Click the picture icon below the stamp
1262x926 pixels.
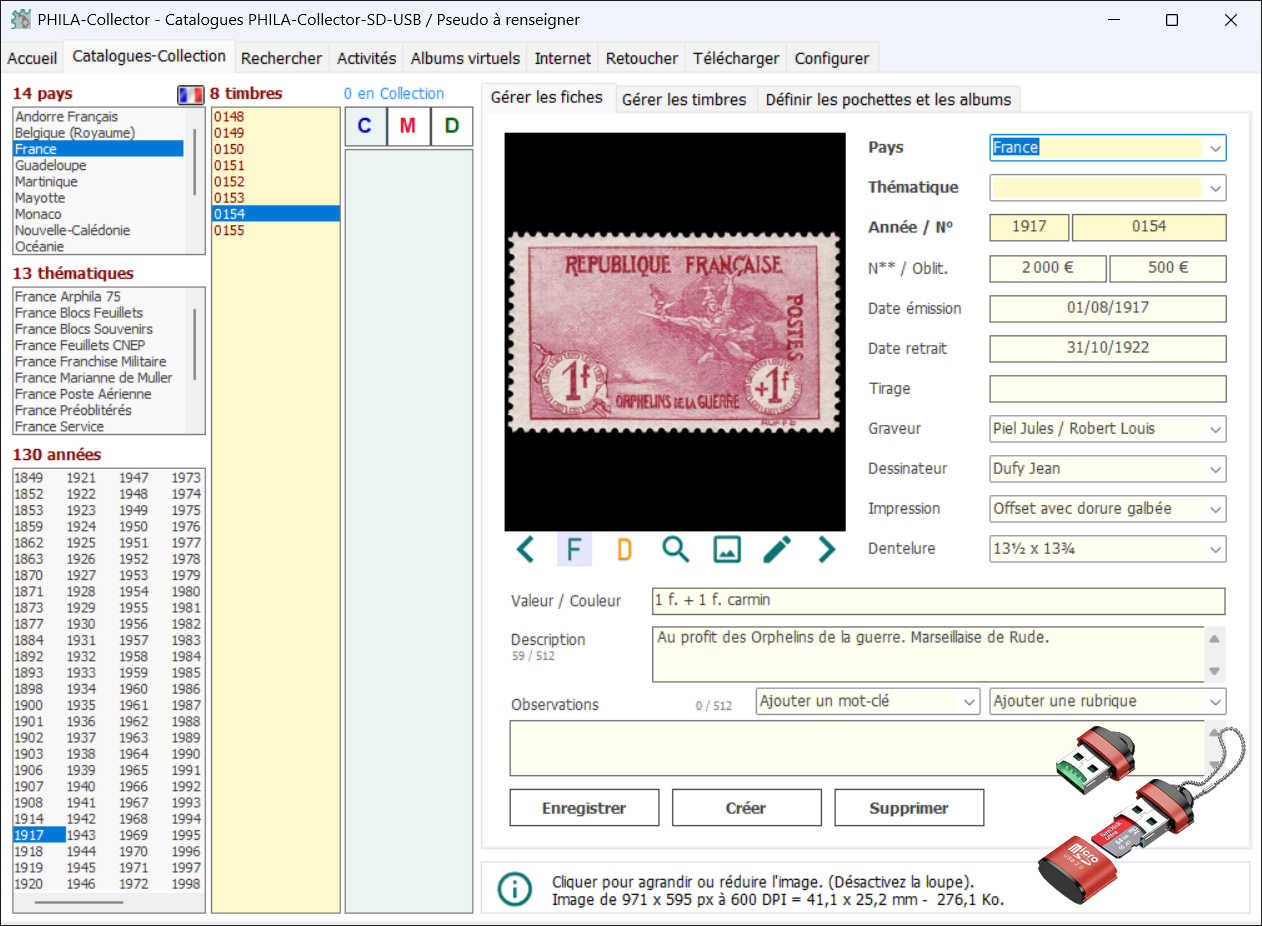727,549
